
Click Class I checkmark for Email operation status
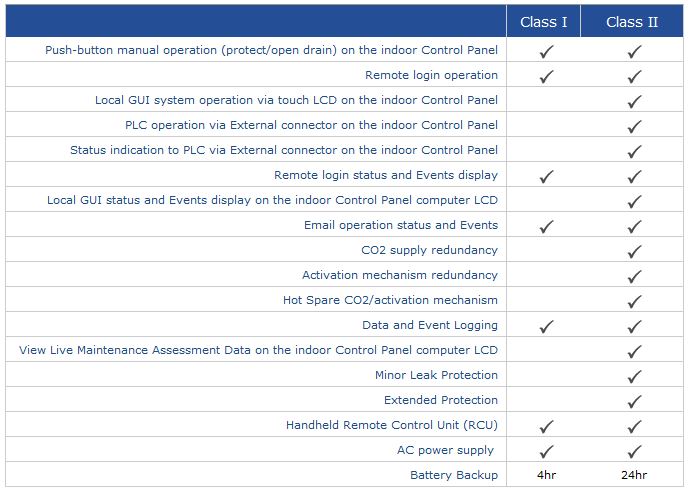(546, 226)
